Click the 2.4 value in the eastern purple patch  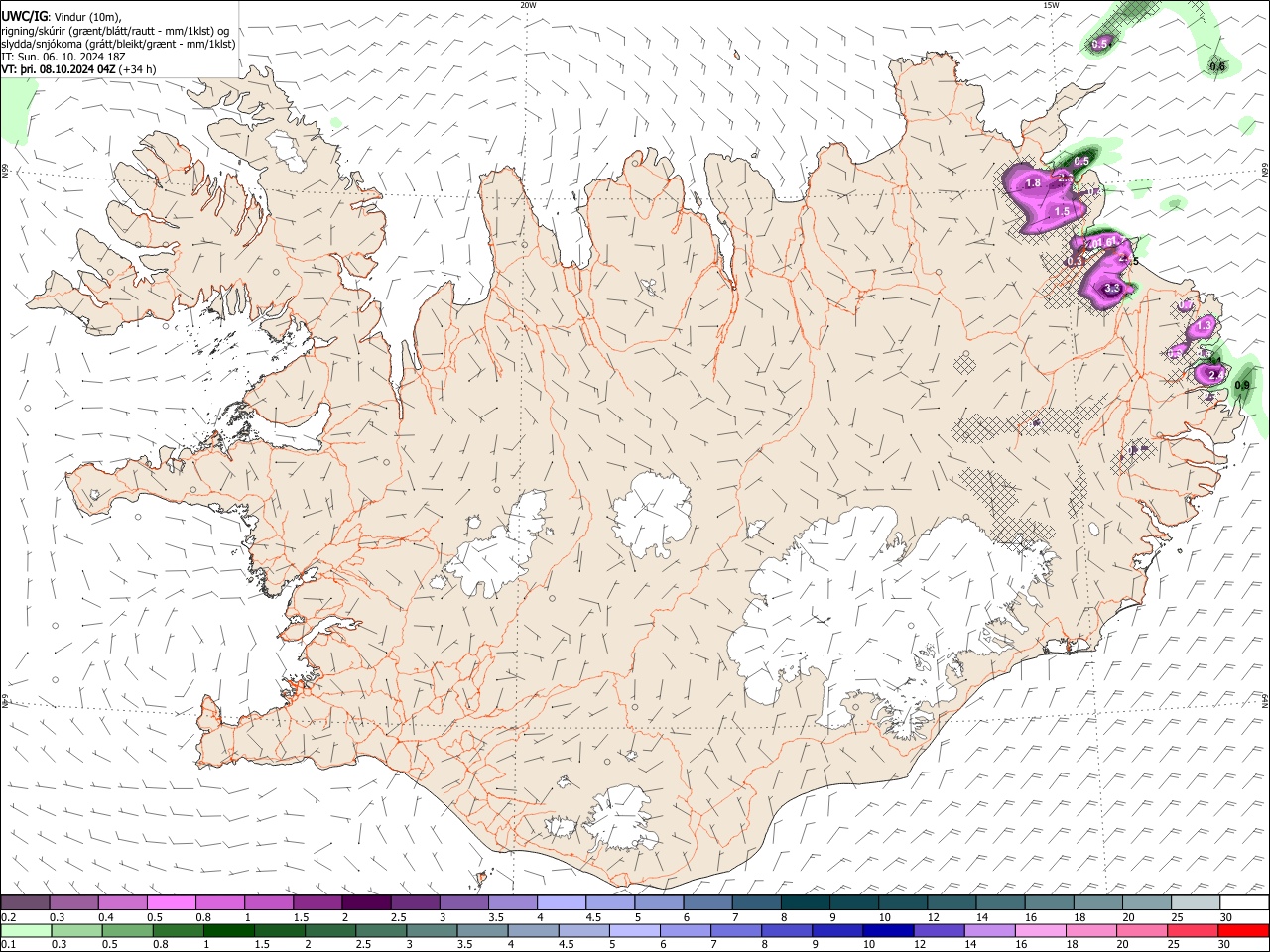[x=1215, y=375]
